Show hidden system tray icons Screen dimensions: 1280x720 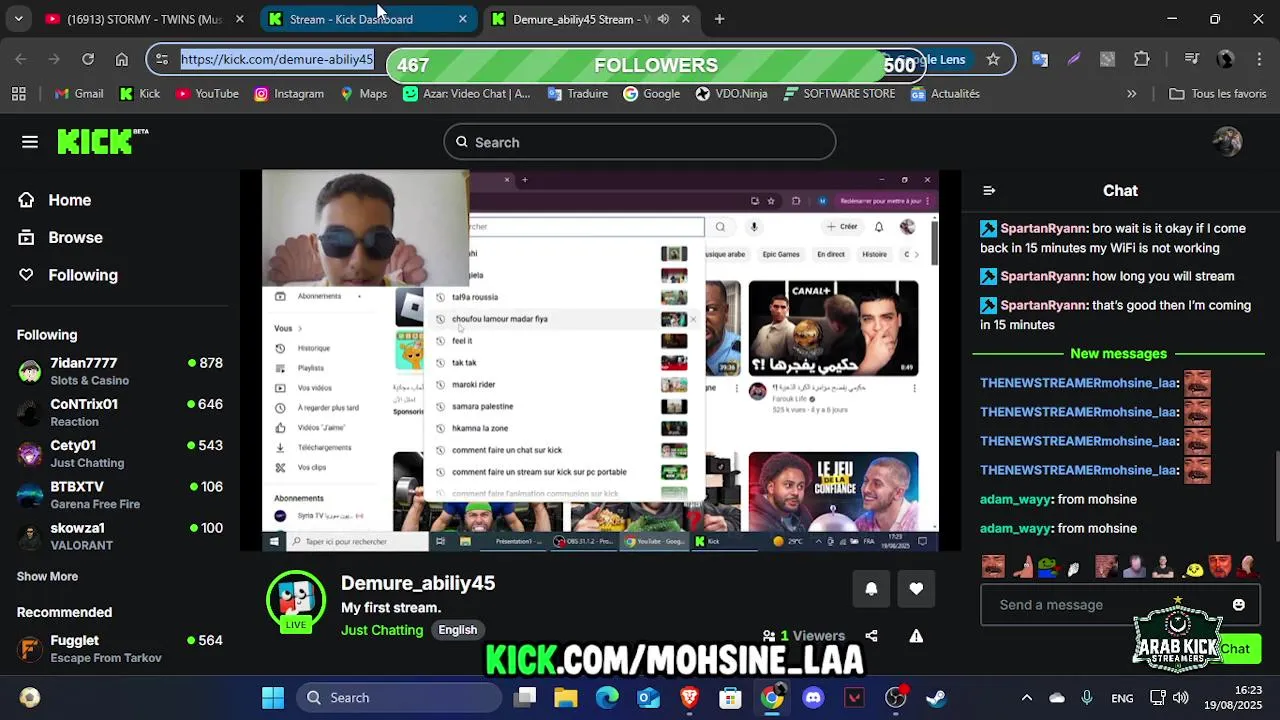click(1026, 698)
